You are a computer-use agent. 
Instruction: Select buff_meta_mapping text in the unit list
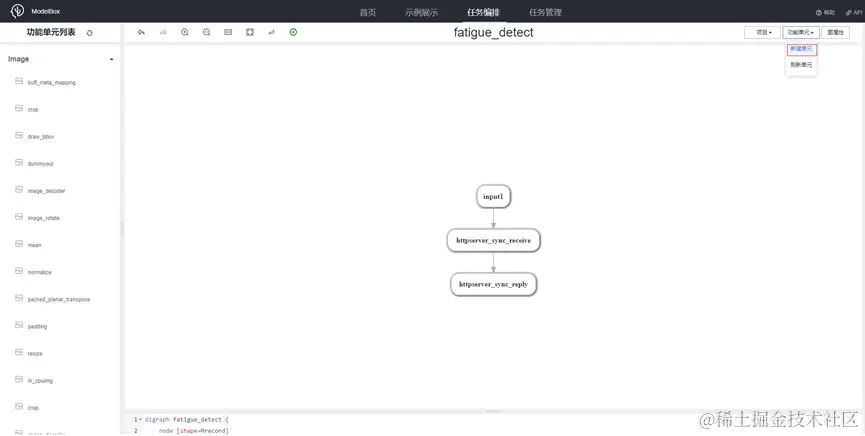pos(51,83)
